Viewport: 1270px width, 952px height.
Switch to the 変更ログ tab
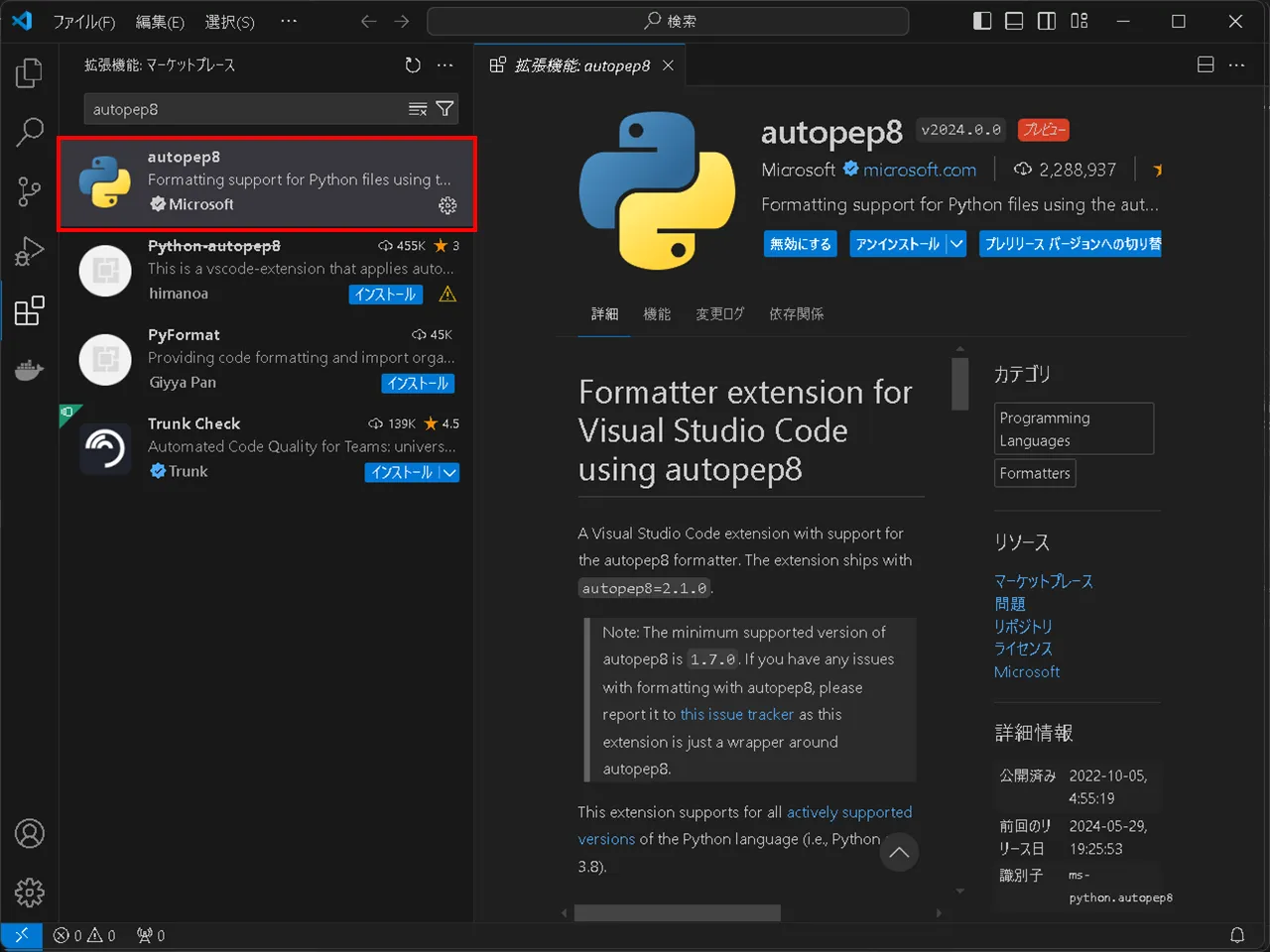click(x=719, y=314)
